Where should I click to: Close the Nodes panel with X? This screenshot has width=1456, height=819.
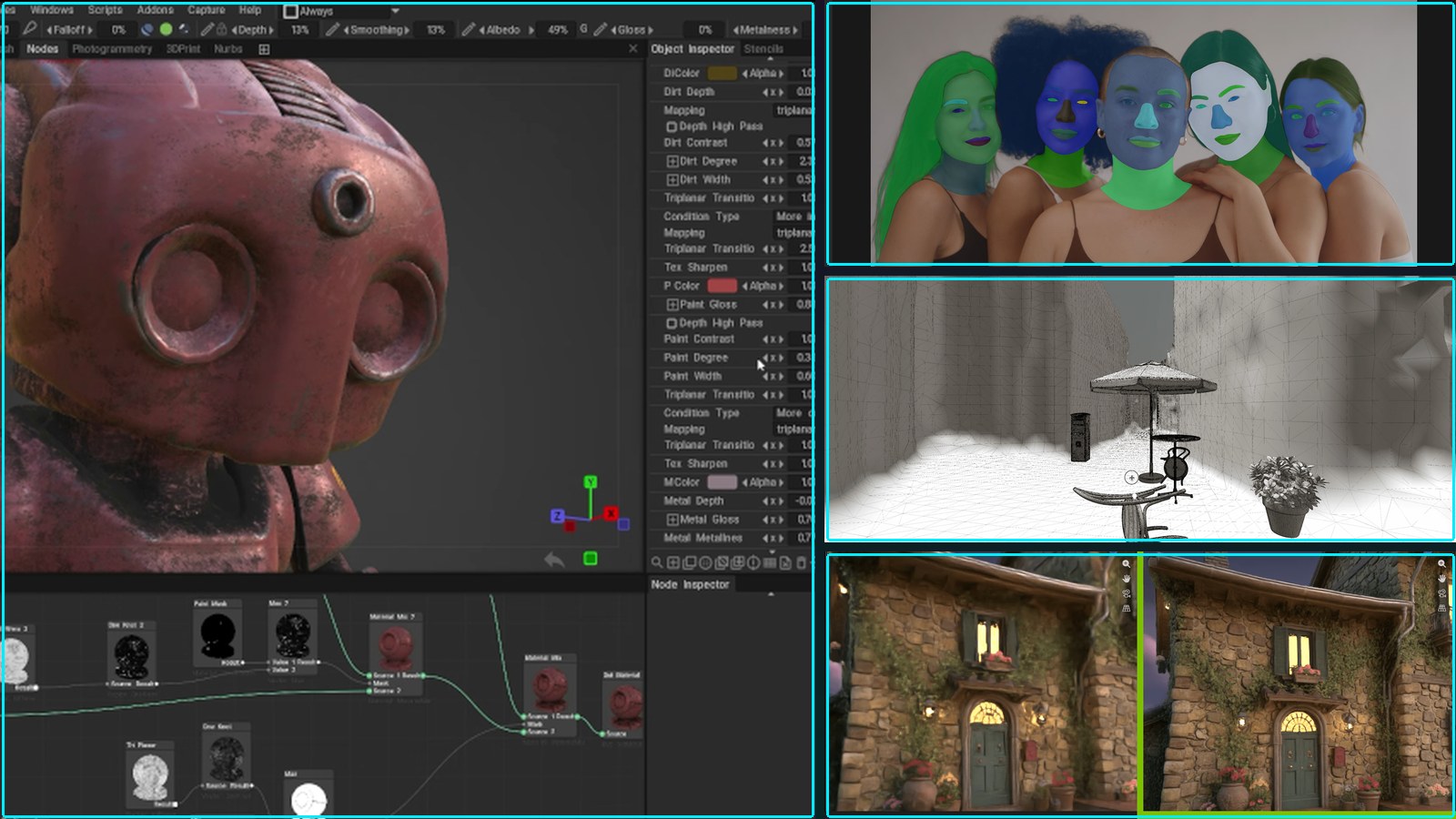tap(633, 48)
